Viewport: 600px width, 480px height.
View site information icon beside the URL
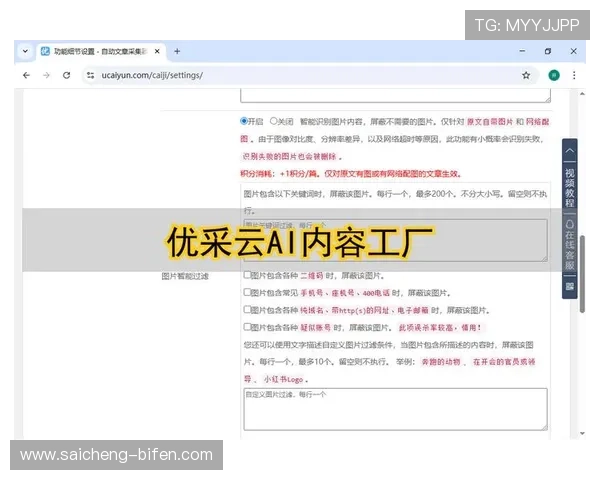click(90, 75)
